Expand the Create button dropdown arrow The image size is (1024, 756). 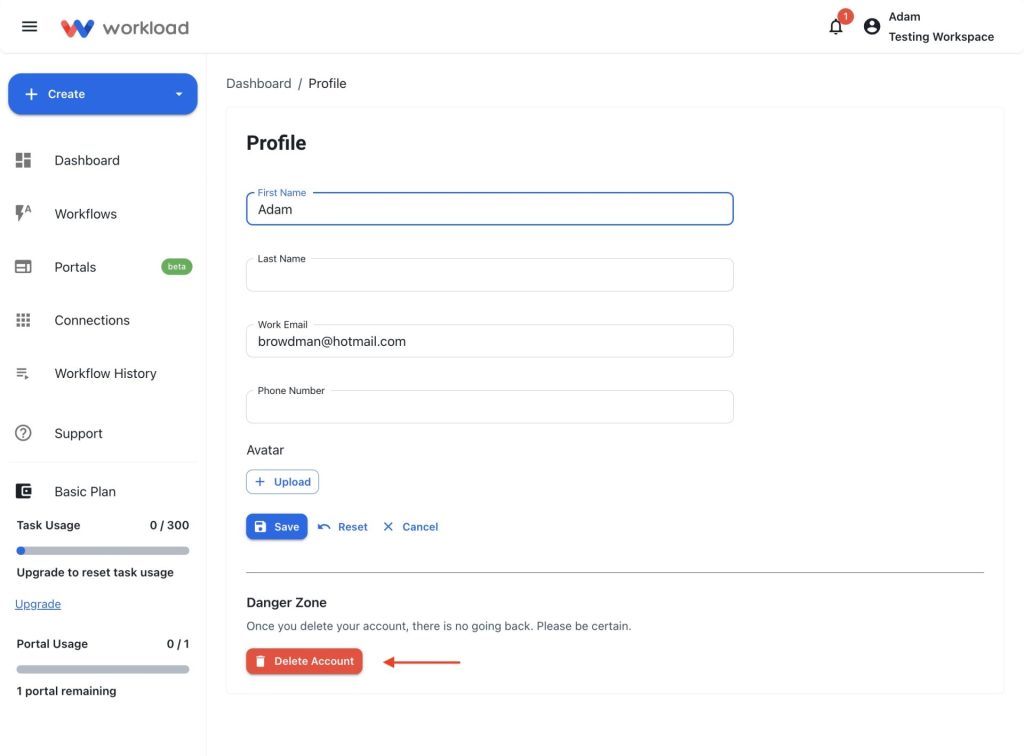179,94
